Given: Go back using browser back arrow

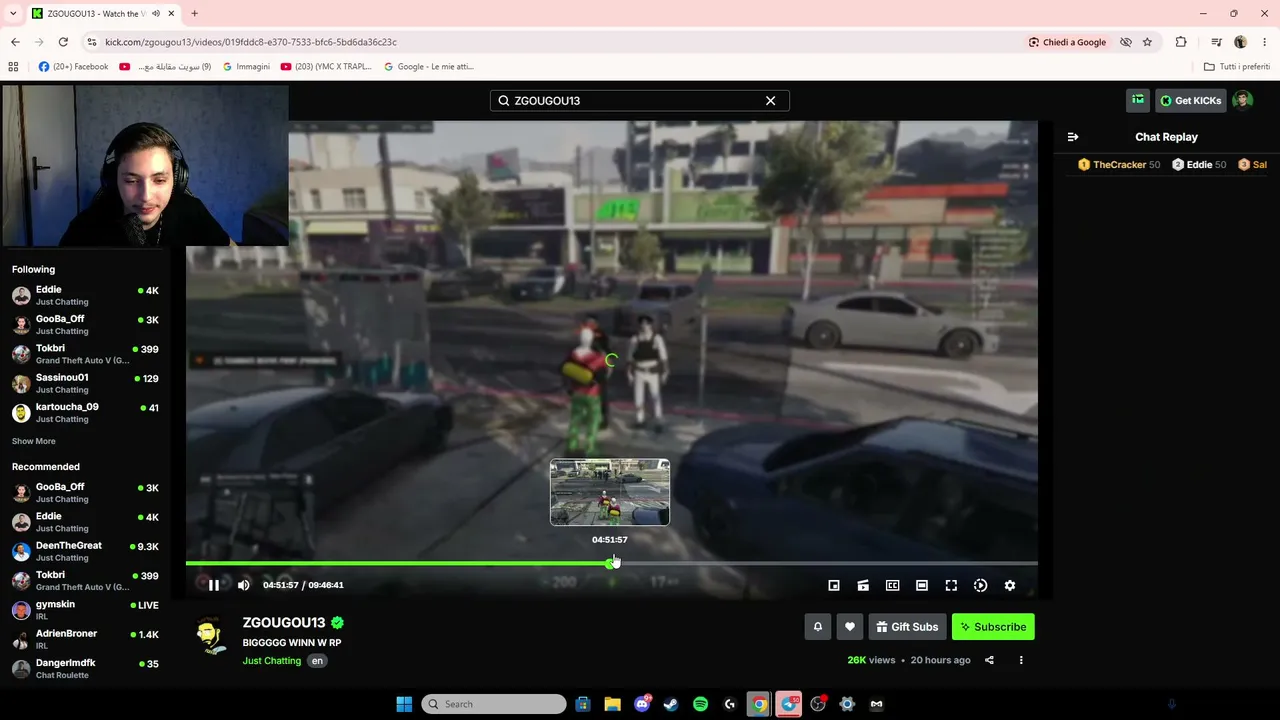Looking at the screenshot, I should coord(15,42).
